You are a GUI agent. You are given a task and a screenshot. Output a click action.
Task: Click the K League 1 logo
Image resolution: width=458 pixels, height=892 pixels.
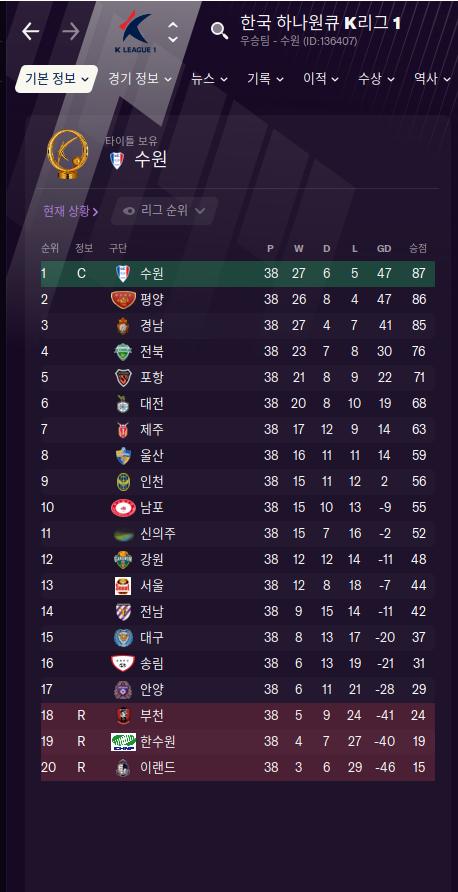coord(135,31)
